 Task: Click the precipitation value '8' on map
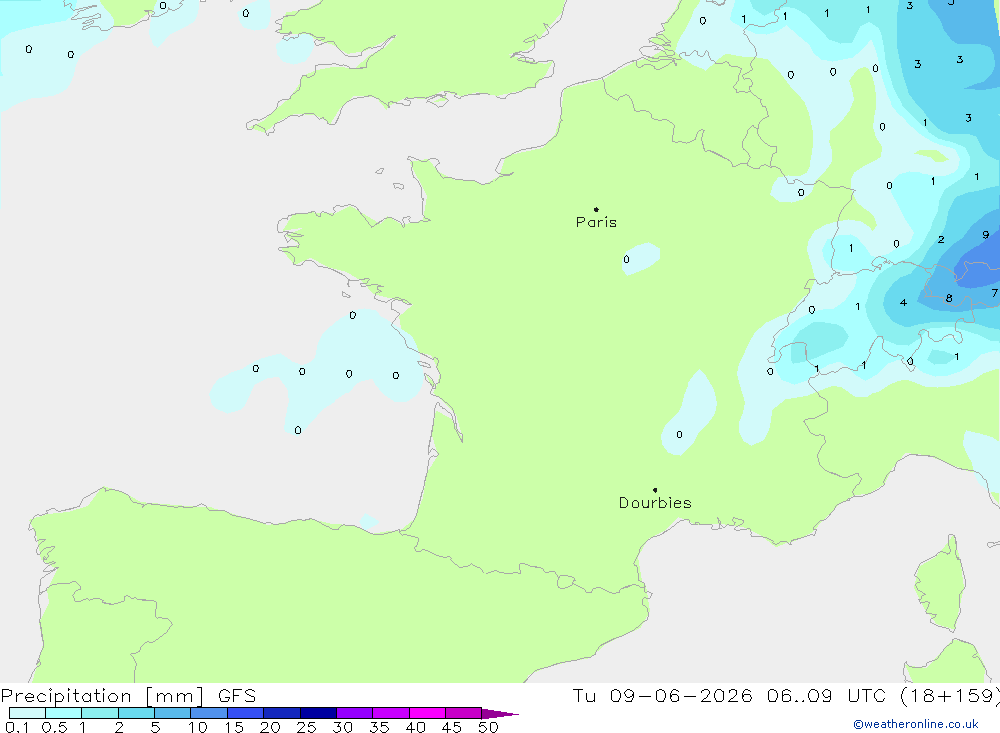tap(949, 298)
